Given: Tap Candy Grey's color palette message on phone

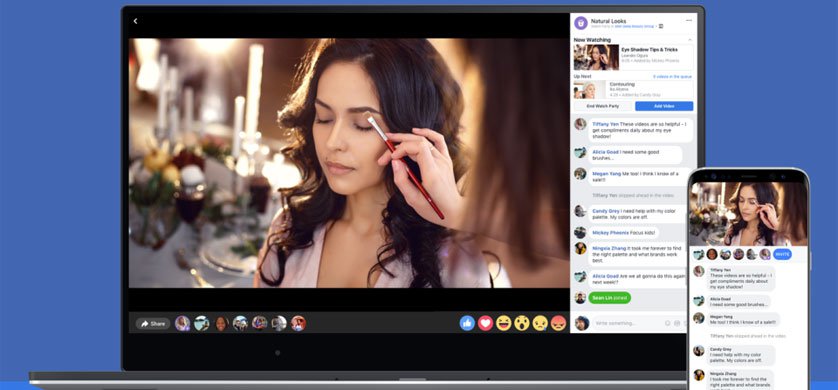Looking at the screenshot, I should pos(741,355).
